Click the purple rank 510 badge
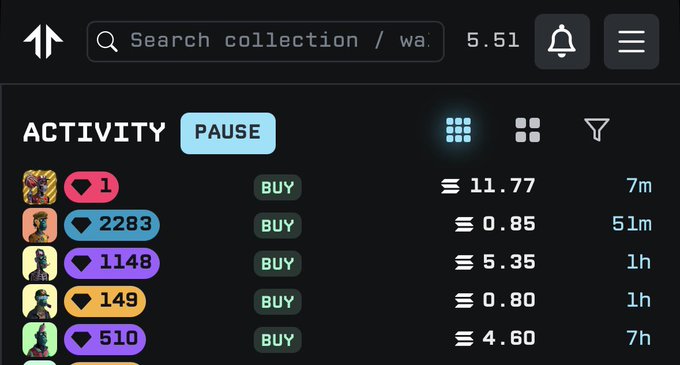Screen dimensions: 680x365 tap(105, 339)
